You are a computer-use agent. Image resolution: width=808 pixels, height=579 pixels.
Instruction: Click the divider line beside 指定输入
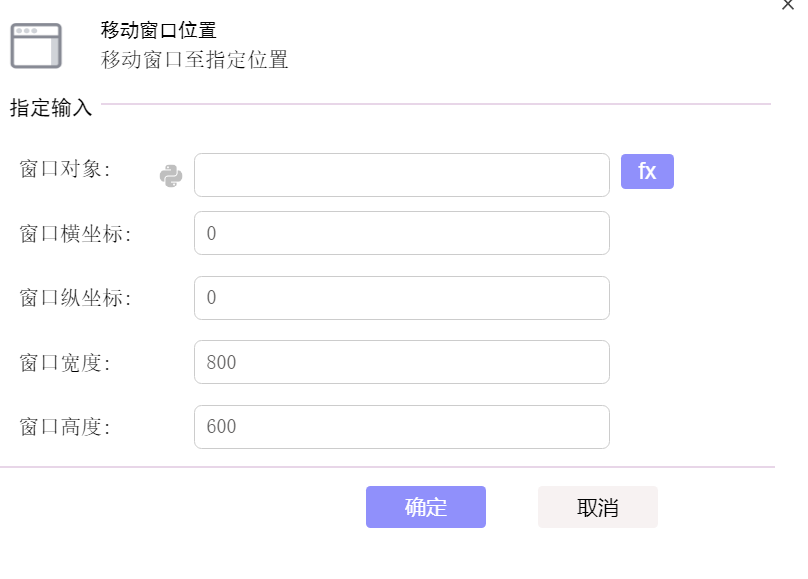(436, 104)
